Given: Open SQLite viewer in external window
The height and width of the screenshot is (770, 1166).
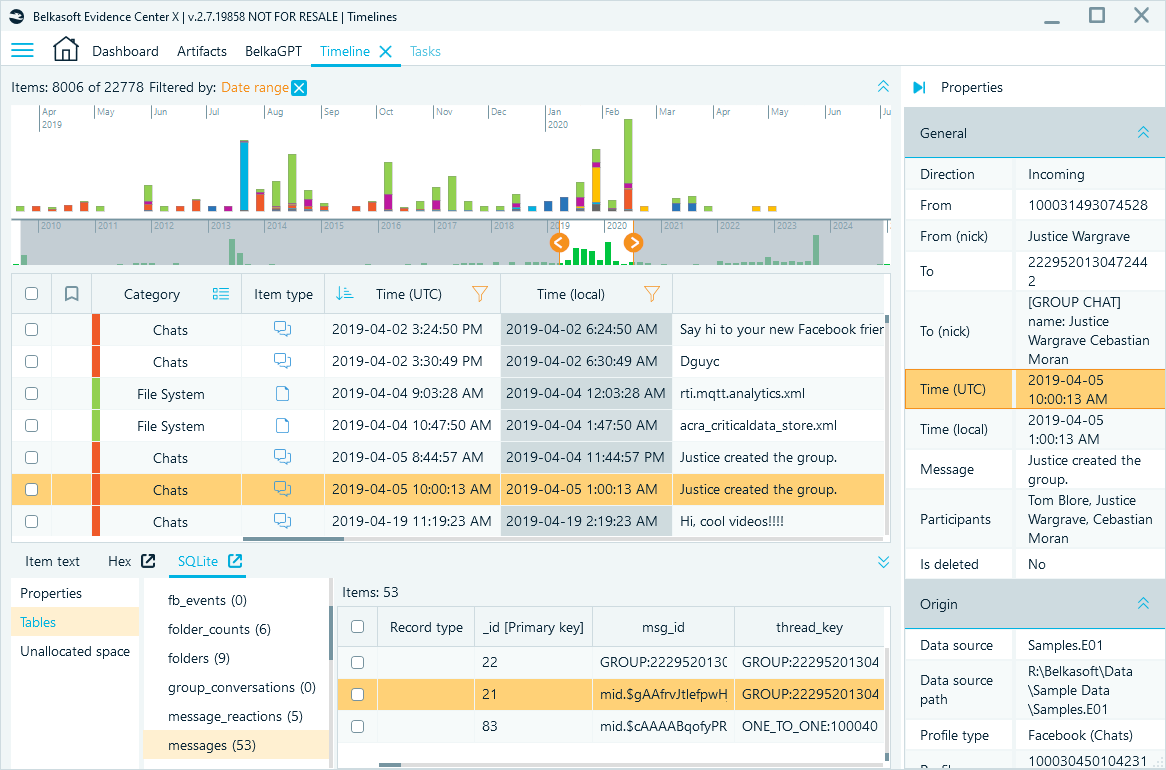Looking at the screenshot, I should [235, 561].
